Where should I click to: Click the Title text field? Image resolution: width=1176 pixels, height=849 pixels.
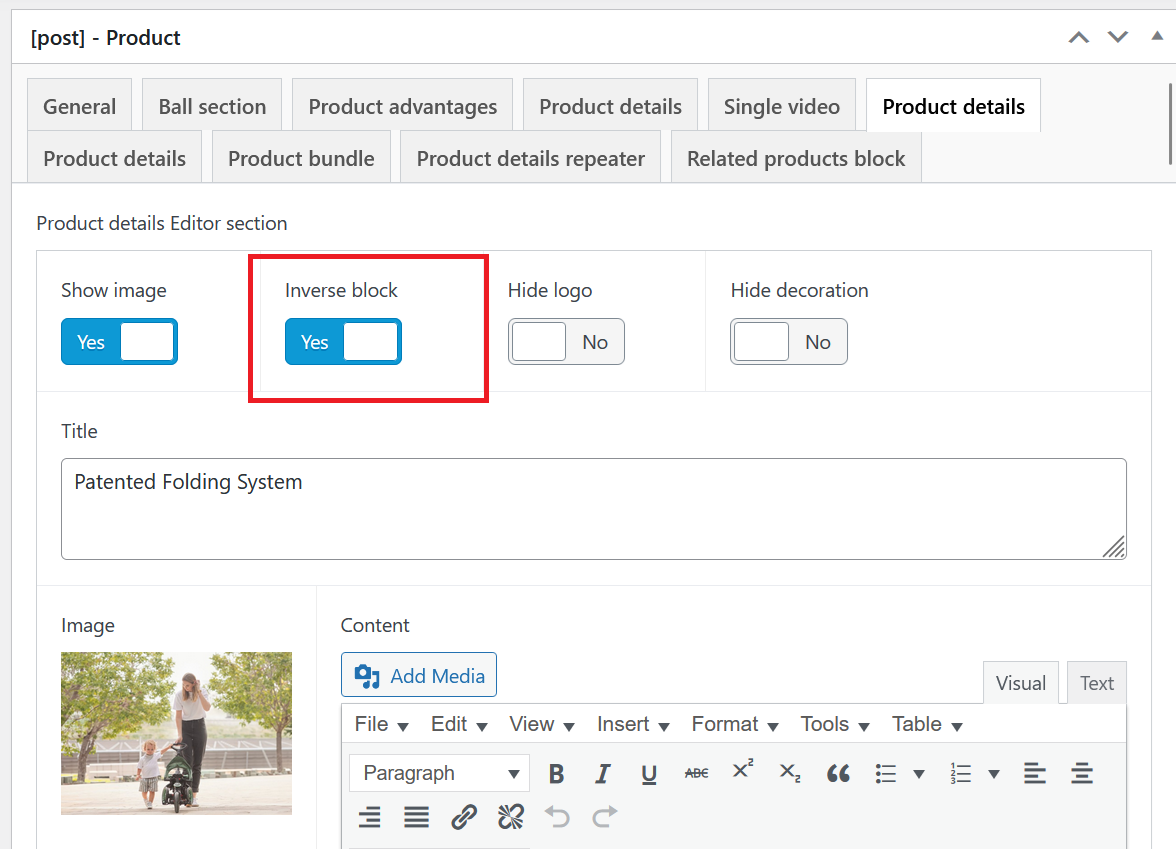point(593,508)
